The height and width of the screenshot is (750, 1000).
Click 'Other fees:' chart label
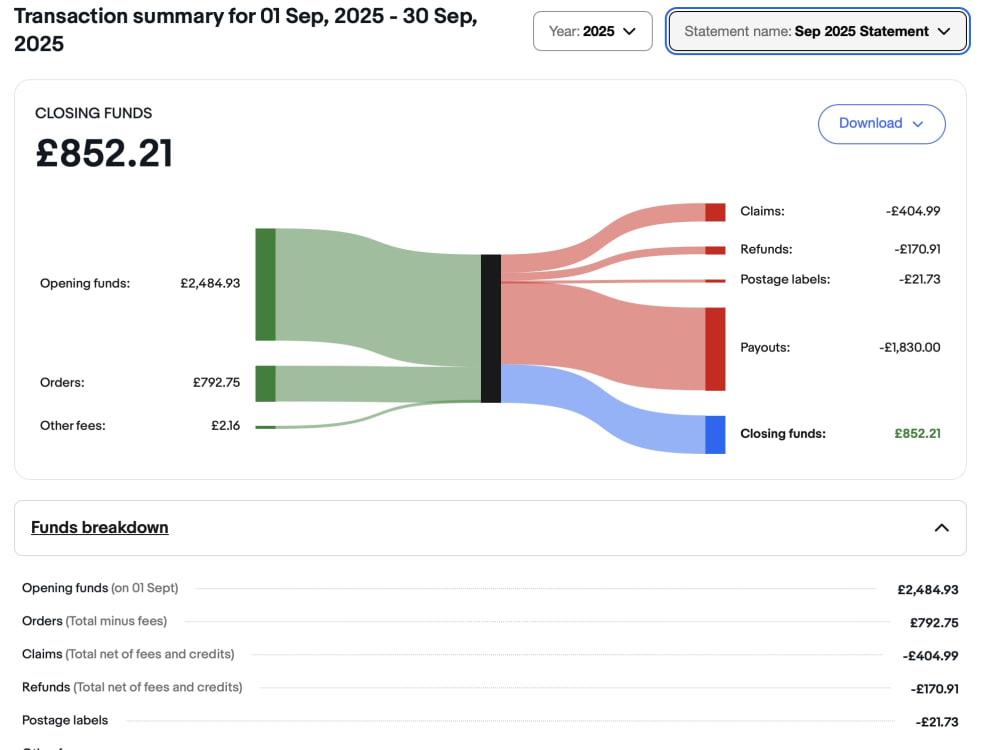pyautogui.click(x=73, y=425)
